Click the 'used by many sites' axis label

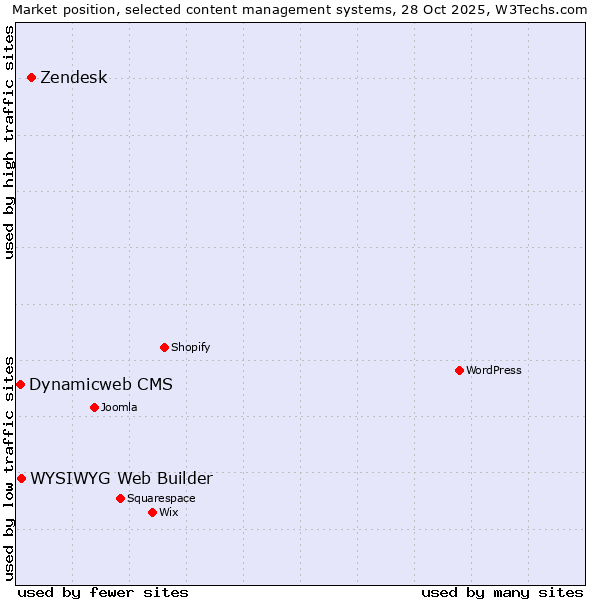[502, 592]
